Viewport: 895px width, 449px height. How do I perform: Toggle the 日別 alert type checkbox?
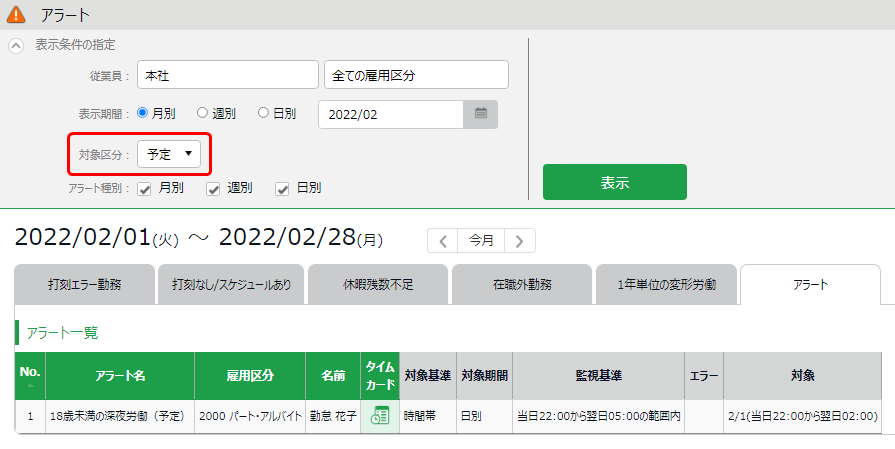point(283,188)
